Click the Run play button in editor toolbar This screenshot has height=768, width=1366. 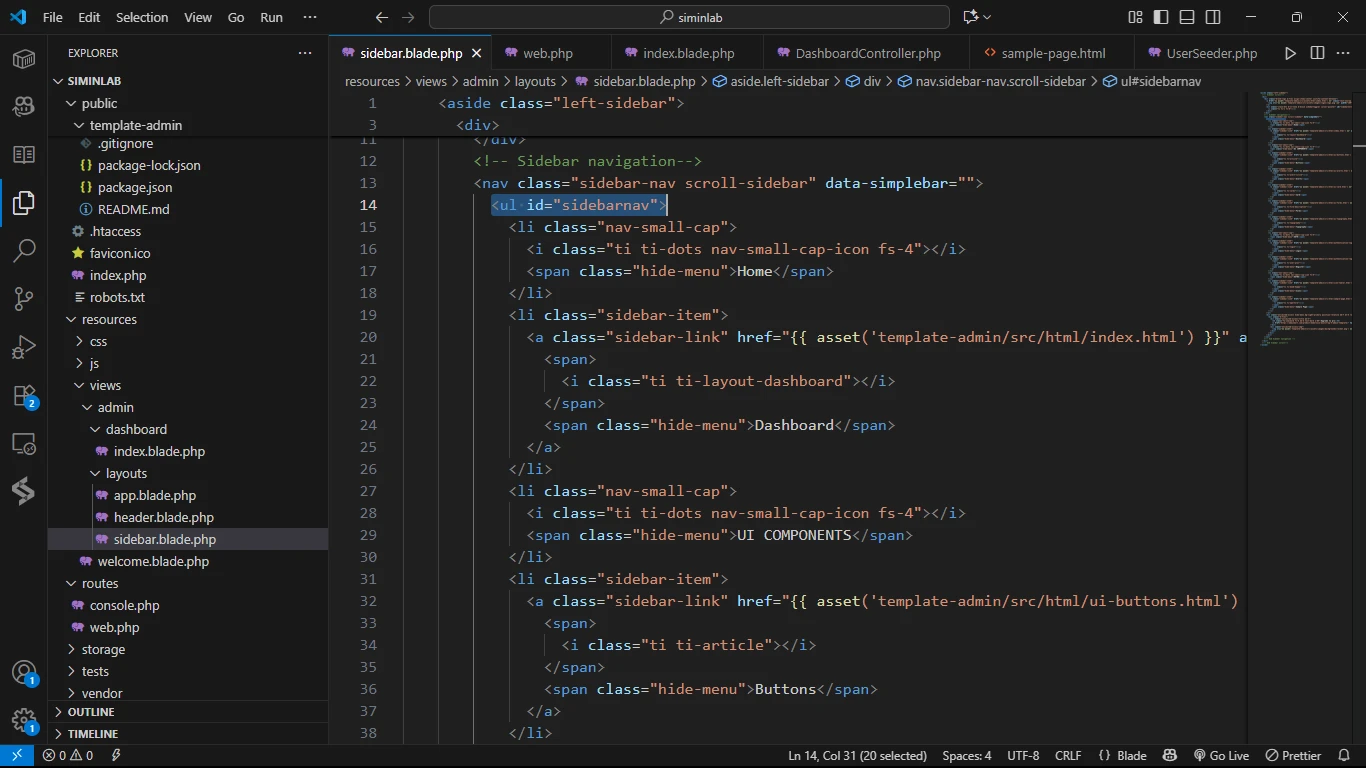click(1290, 53)
